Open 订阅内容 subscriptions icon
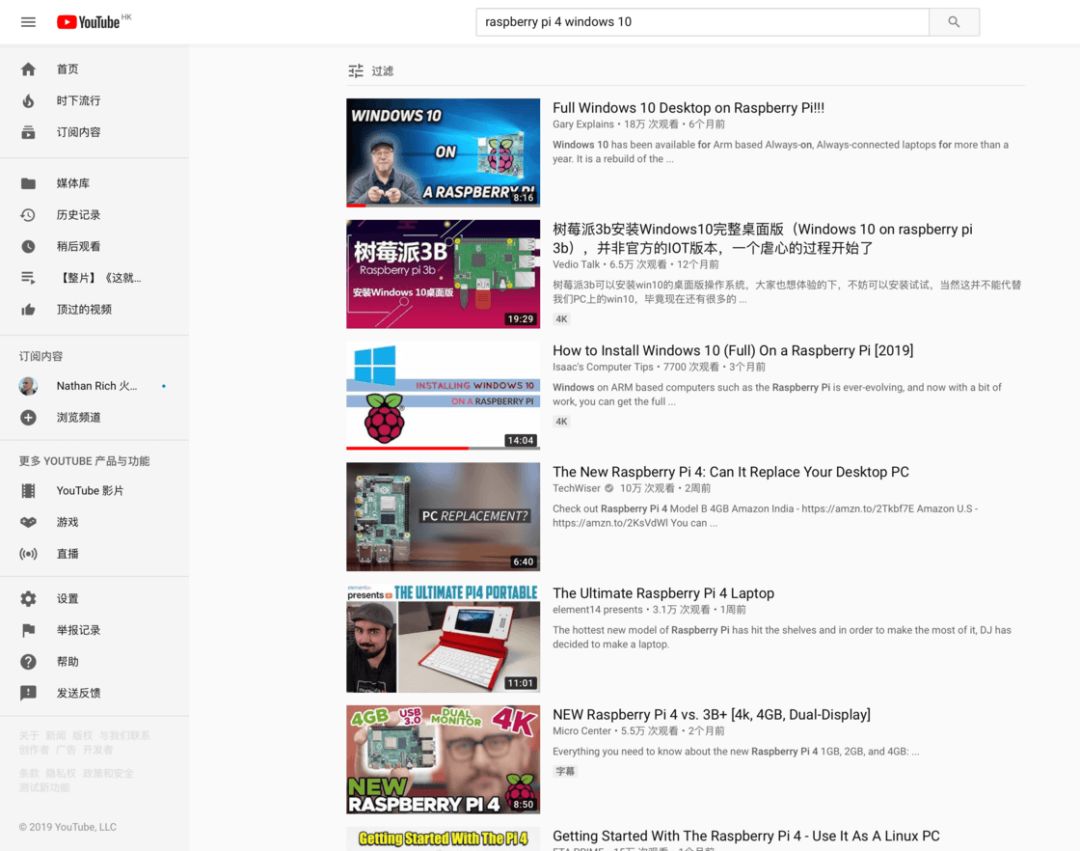1080x851 pixels. click(x=28, y=132)
